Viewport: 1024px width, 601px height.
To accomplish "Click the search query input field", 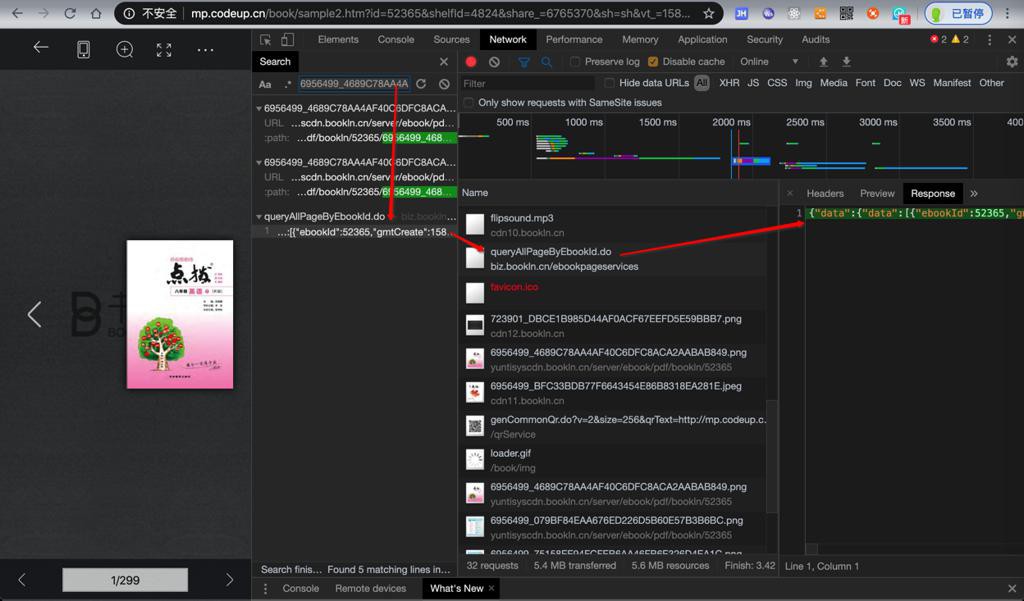I will point(354,84).
